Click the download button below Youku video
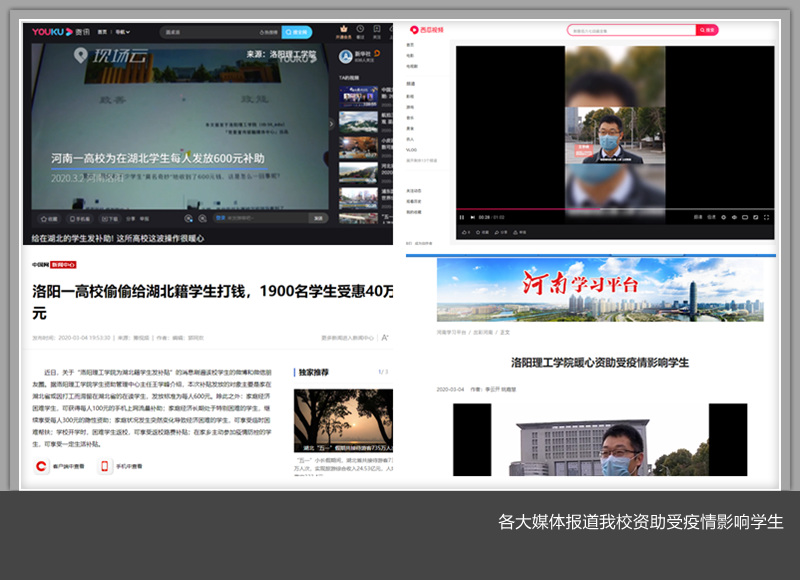Image resolution: width=800 pixels, height=580 pixels. click(x=111, y=217)
